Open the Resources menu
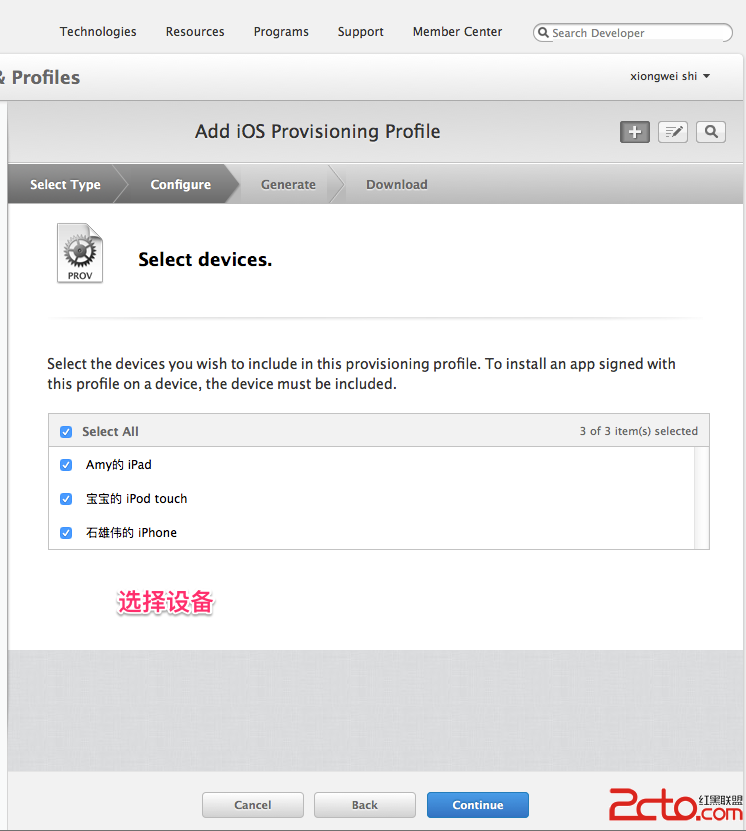This screenshot has width=746, height=831. 195,32
